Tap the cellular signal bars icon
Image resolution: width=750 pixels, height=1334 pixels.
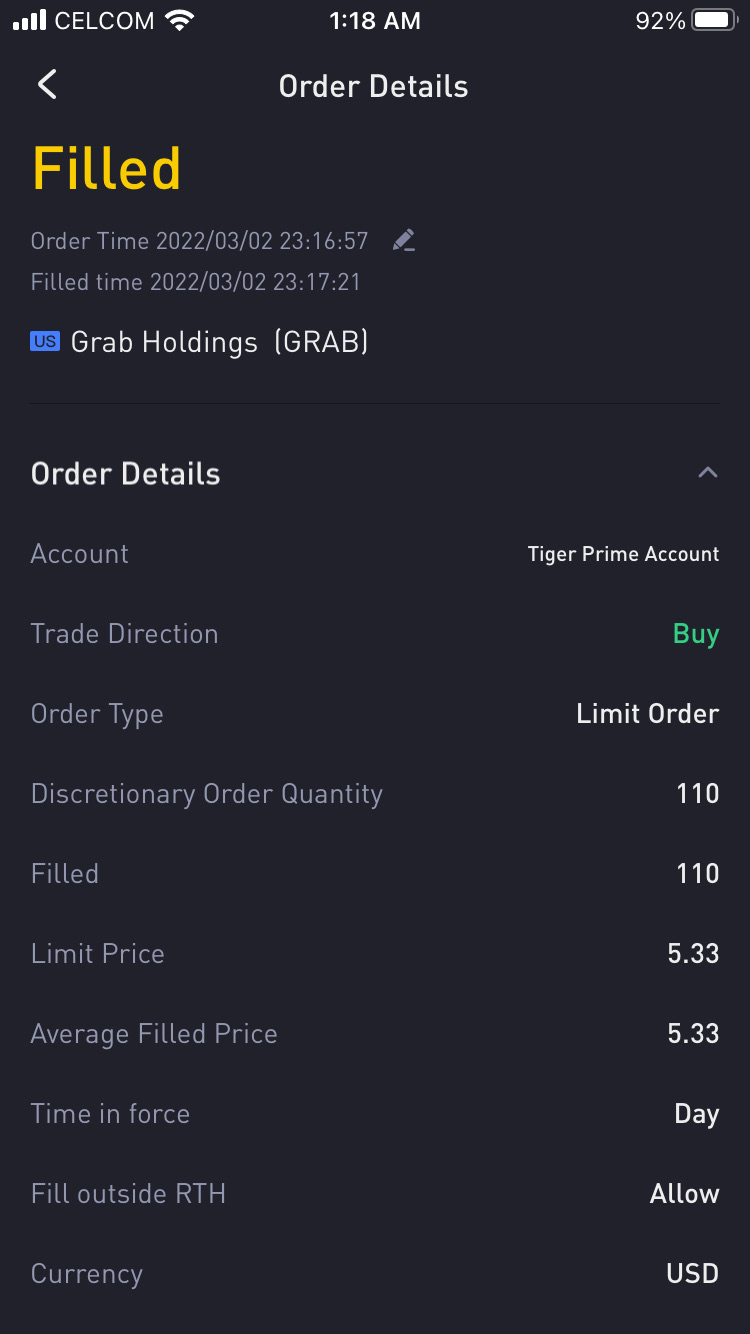(30, 21)
